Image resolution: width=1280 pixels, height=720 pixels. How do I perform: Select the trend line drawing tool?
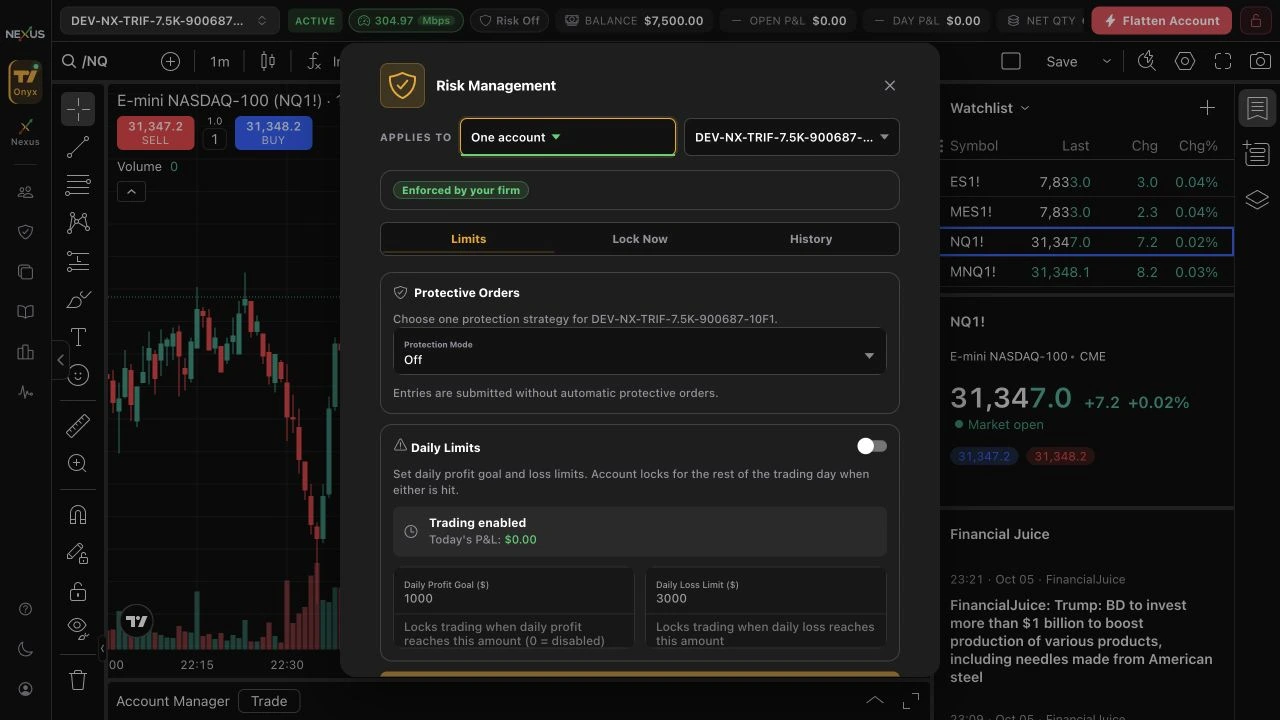click(x=78, y=147)
